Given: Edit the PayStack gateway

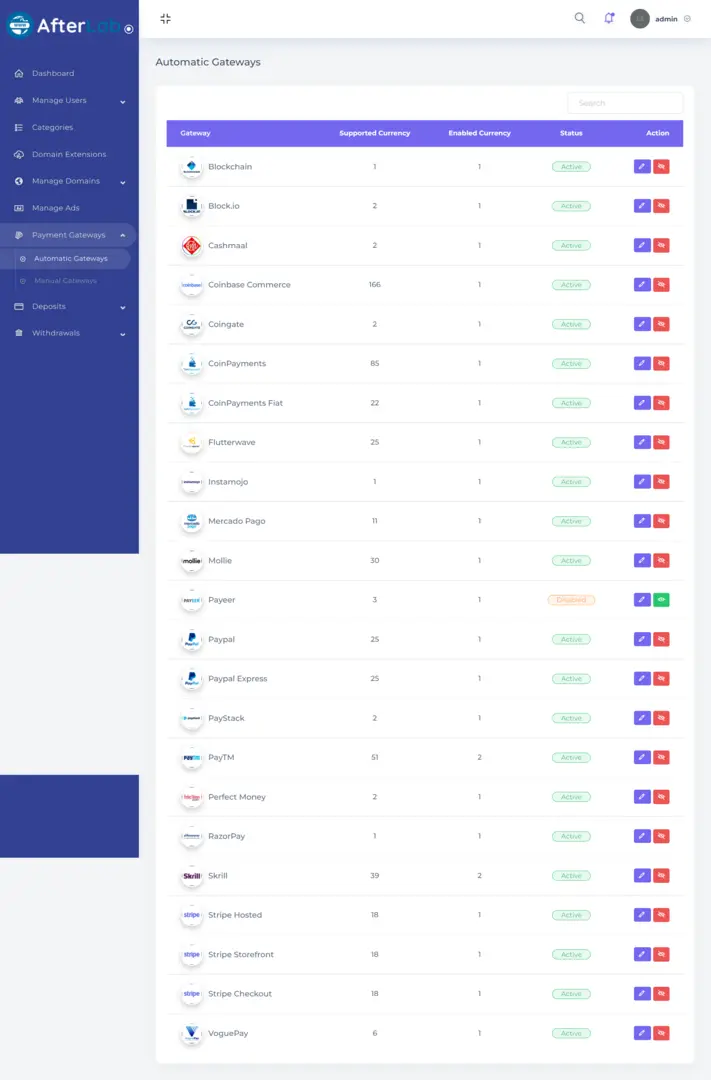Looking at the screenshot, I should 642,718.
